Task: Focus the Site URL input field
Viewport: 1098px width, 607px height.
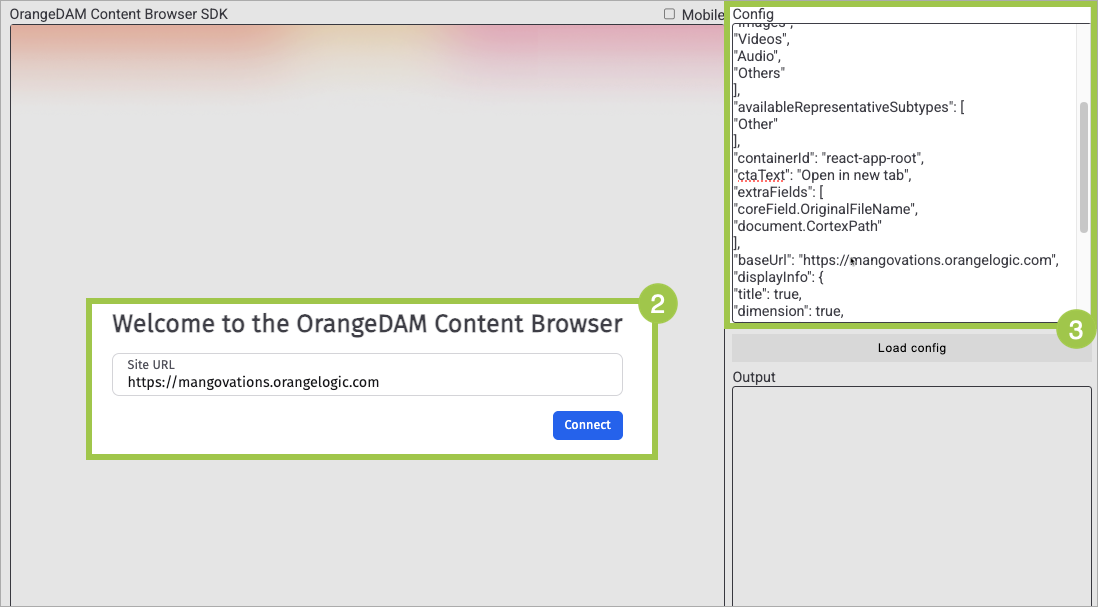Action: (367, 375)
